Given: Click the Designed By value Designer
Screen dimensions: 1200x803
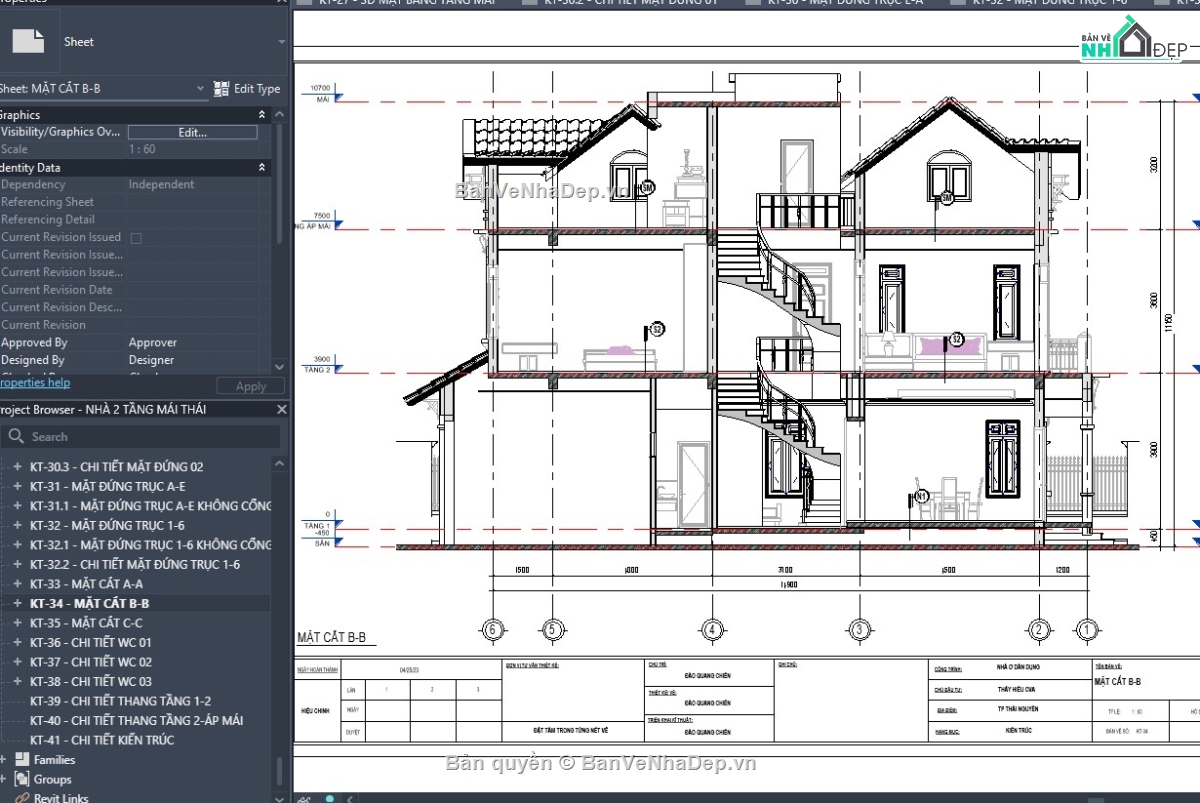Looking at the screenshot, I should pyautogui.click(x=151, y=360).
